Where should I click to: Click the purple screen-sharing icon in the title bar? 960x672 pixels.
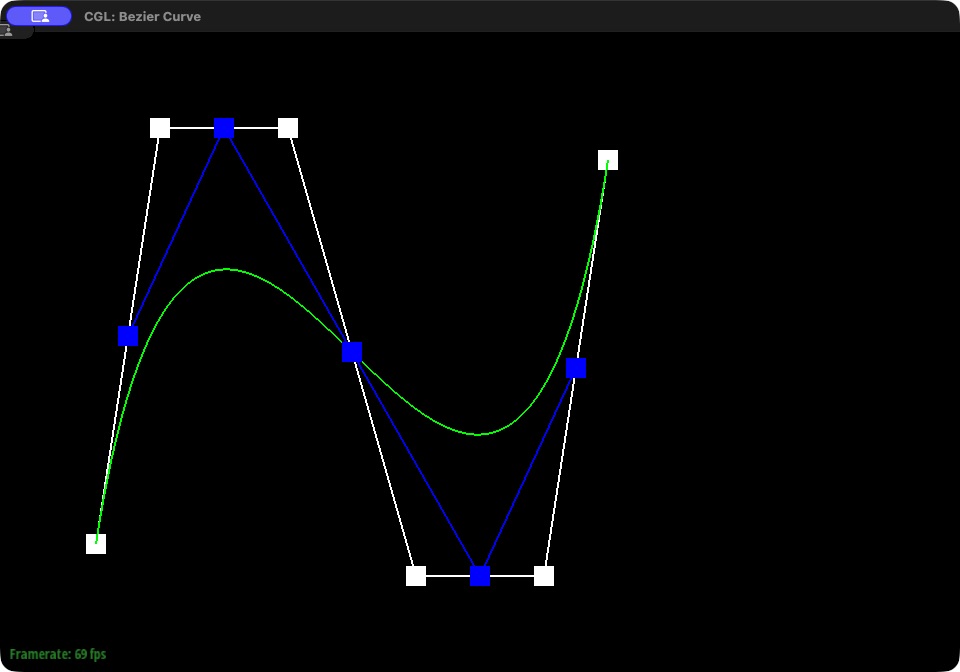coord(39,17)
